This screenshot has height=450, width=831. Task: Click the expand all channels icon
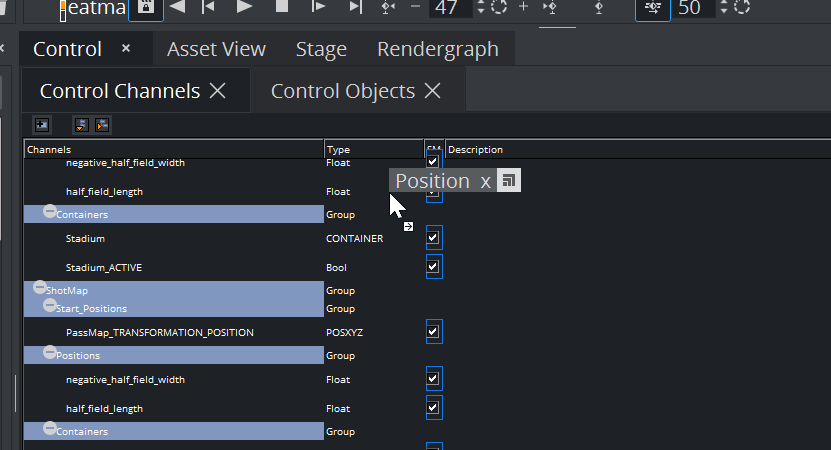coord(82,125)
